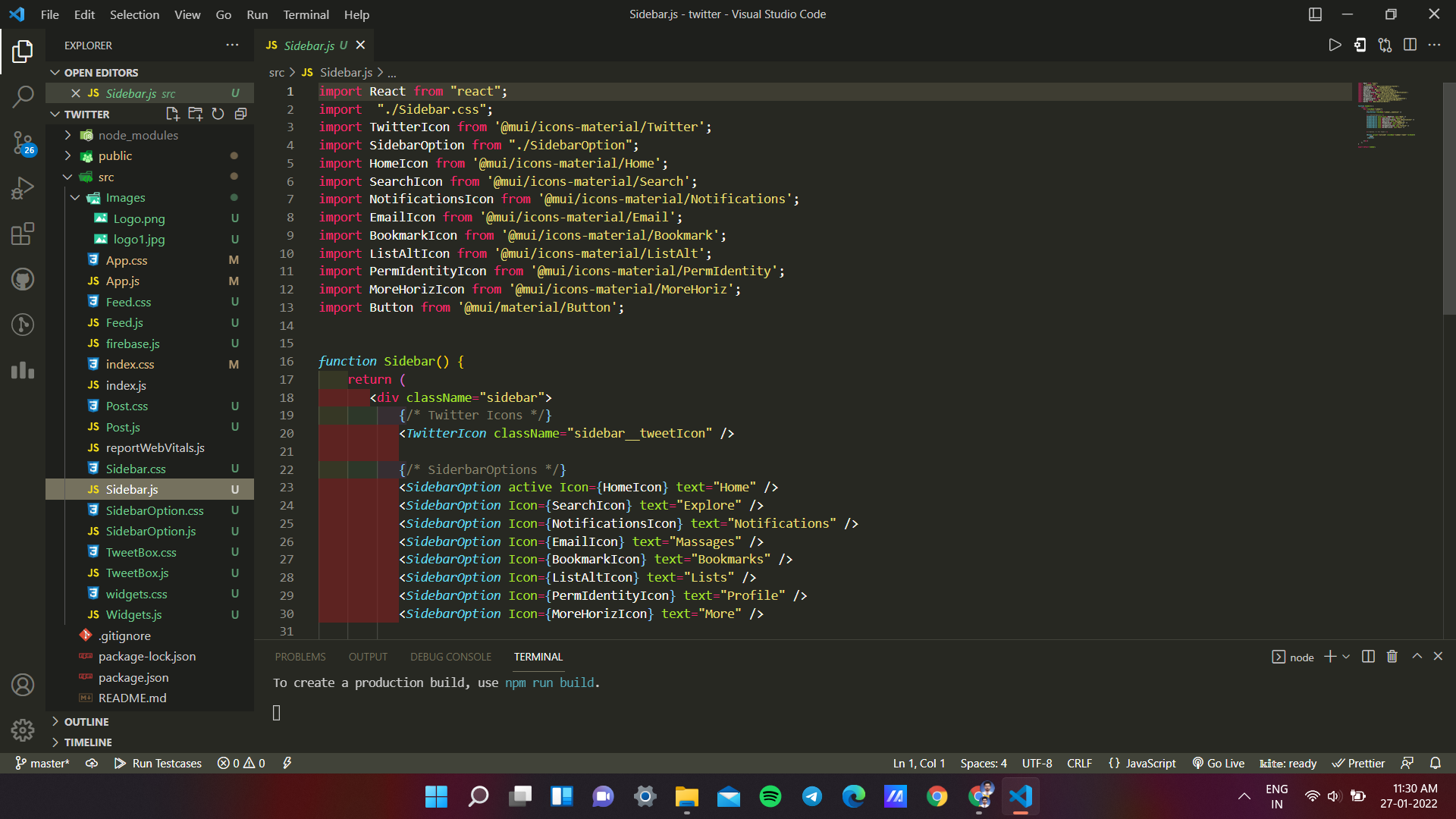The width and height of the screenshot is (1456, 819).
Task: Open the Selection menu
Action: [134, 14]
